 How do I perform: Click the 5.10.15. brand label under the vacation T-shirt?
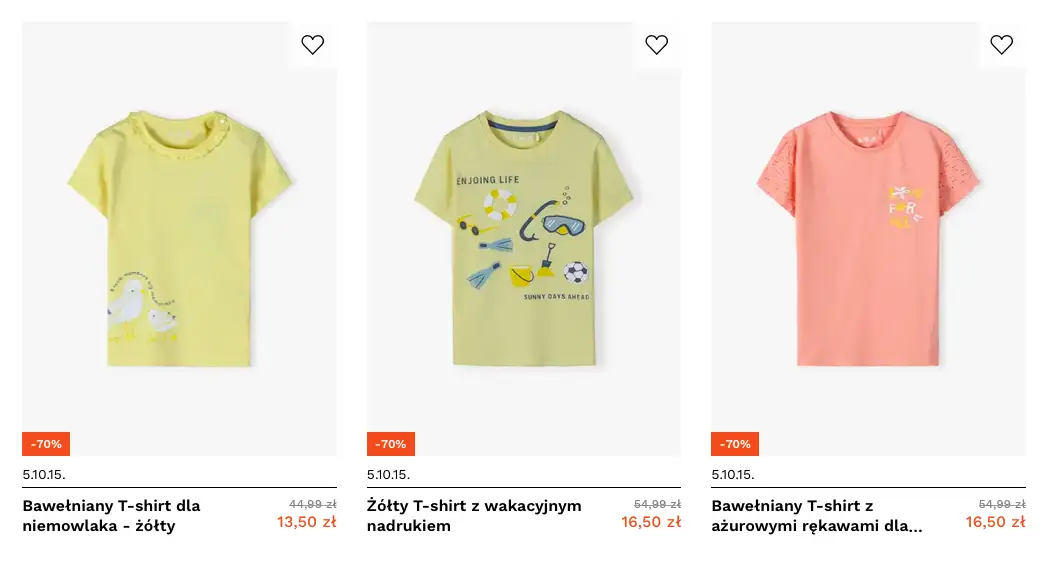tap(388, 474)
